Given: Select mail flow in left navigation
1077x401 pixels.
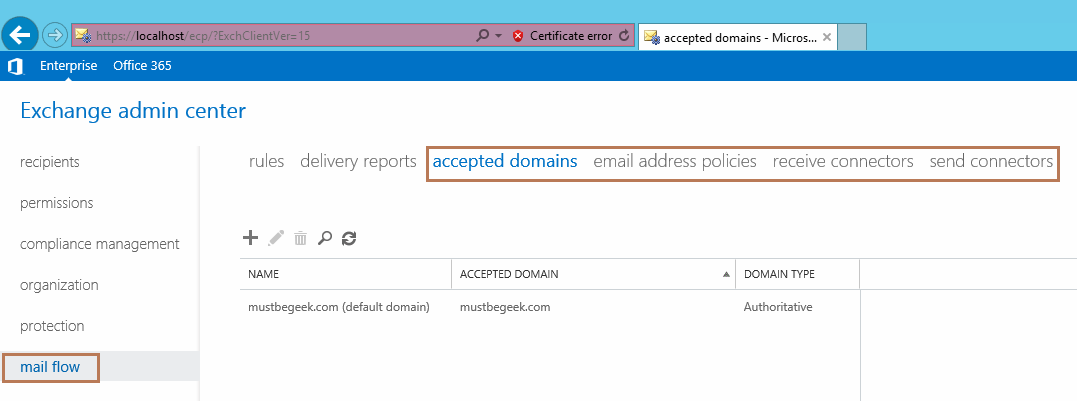Looking at the screenshot, I should click(50, 367).
